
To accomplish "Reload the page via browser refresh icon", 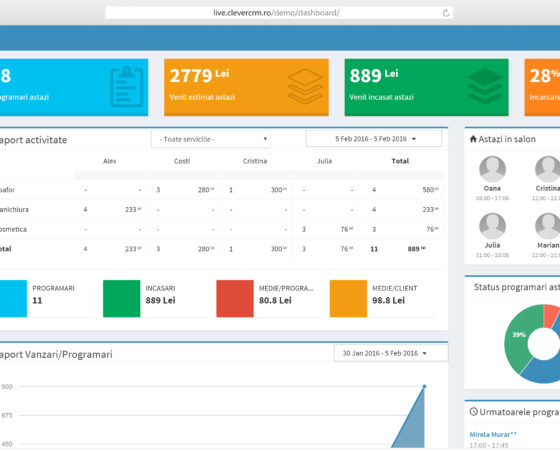I will tap(446, 13).
